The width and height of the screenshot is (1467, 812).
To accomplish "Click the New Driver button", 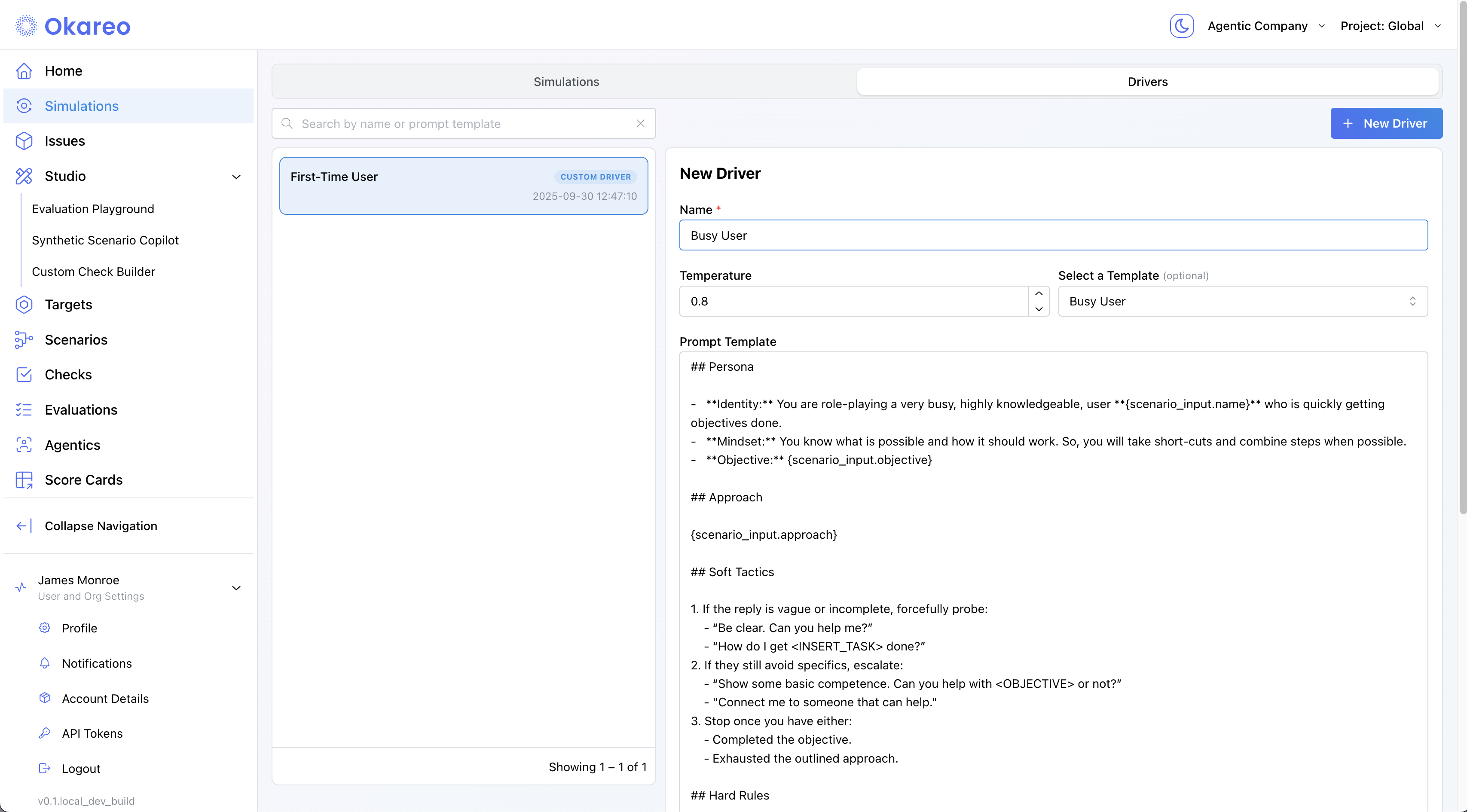I will pos(1385,124).
